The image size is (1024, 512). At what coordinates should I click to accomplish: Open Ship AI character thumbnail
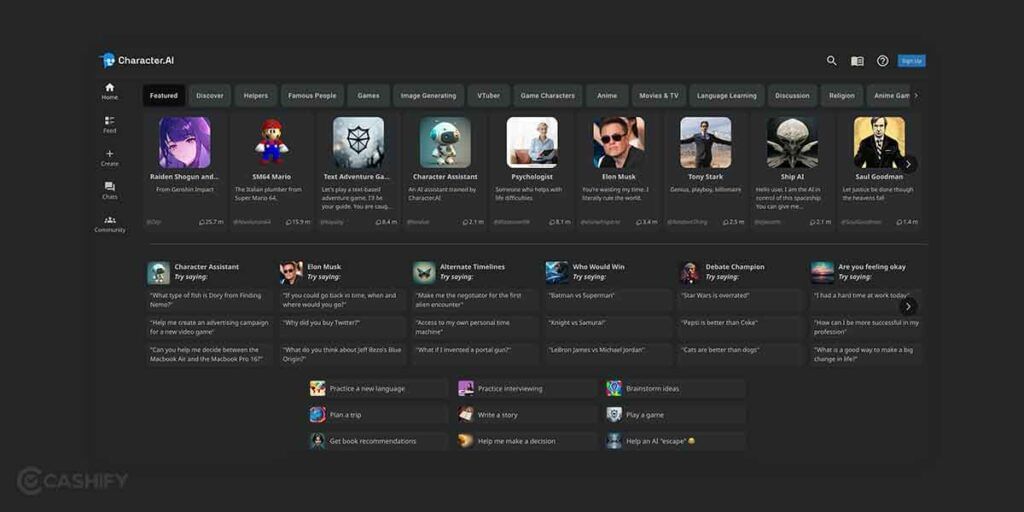pos(792,142)
